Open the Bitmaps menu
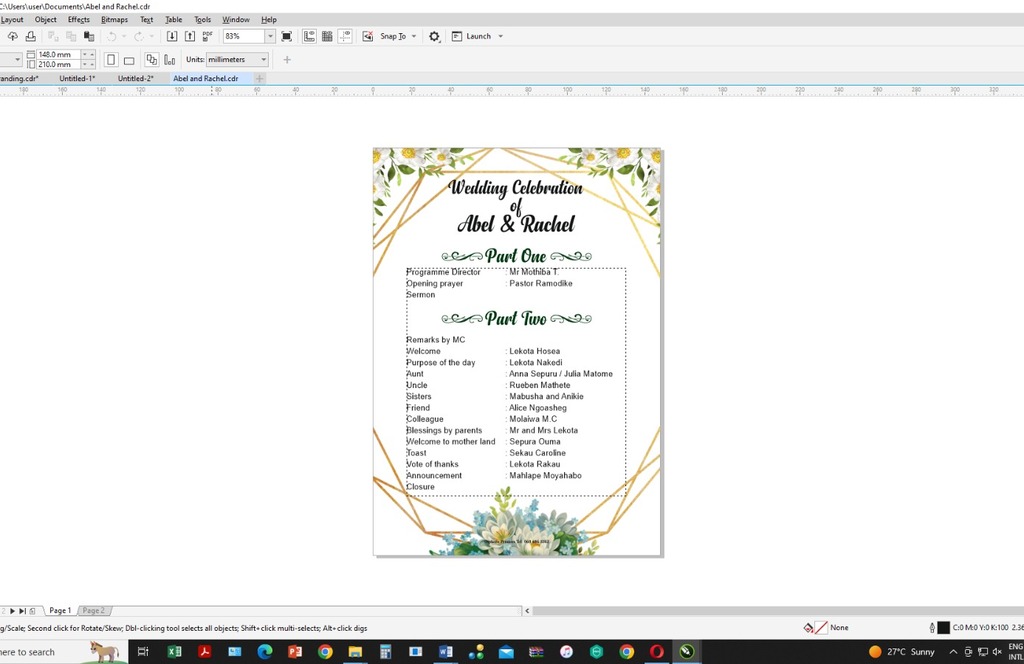 click(114, 19)
